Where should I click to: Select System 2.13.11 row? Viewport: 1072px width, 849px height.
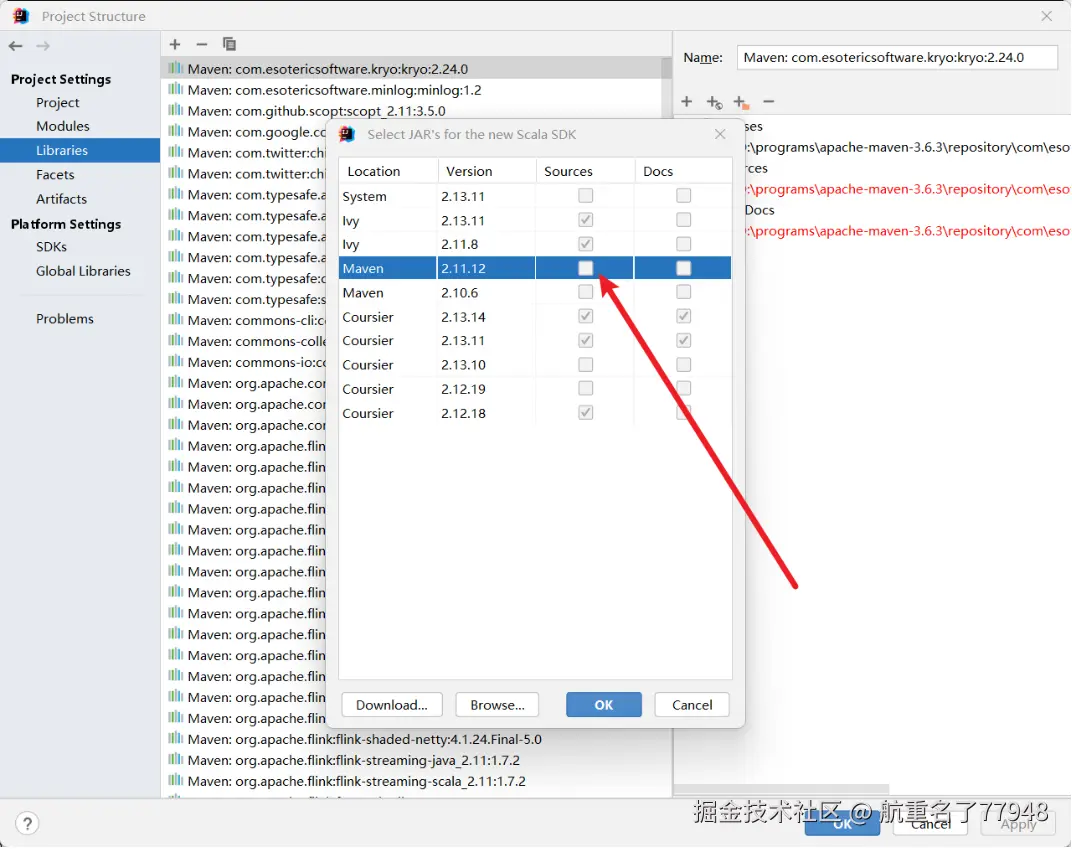(535, 196)
